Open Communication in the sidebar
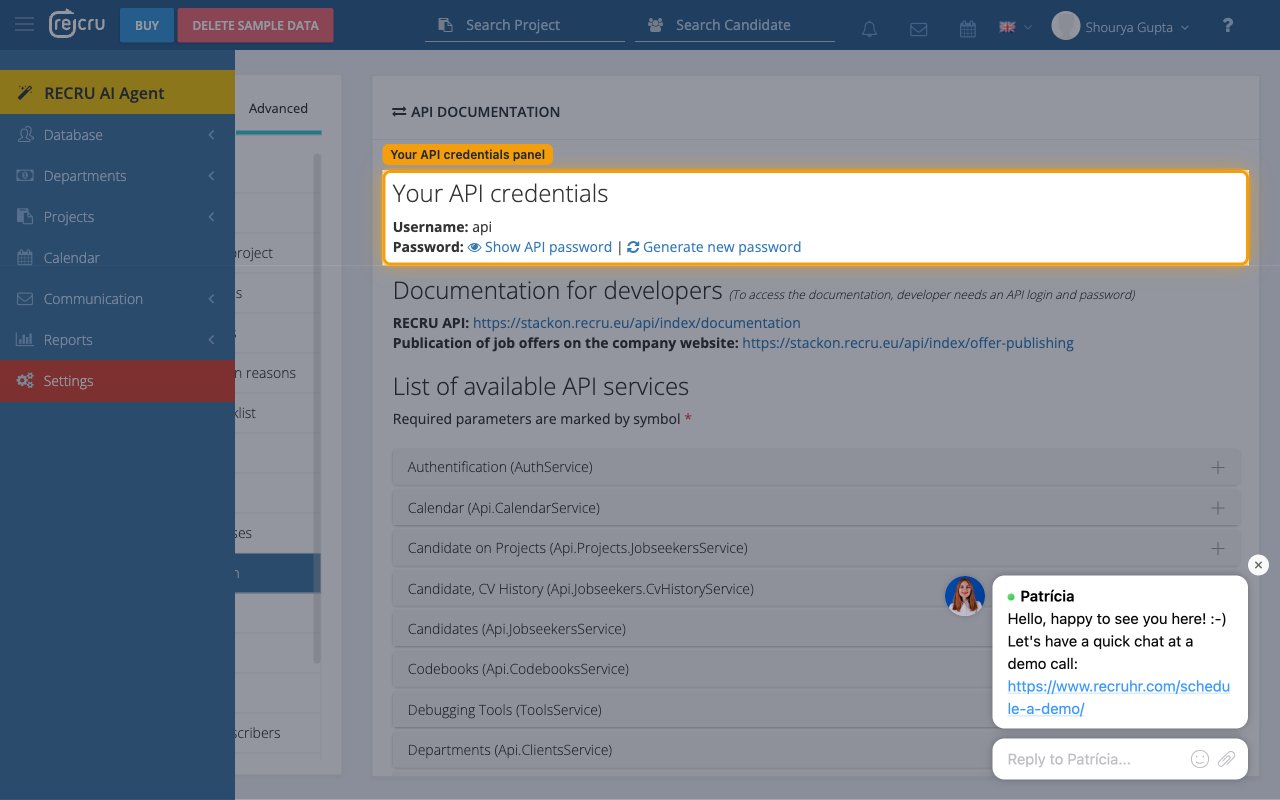This screenshot has width=1280, height=800. coord(117,299)
